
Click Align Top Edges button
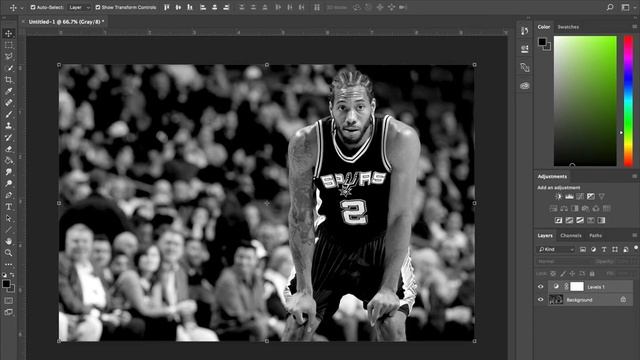tap(167, 7)
